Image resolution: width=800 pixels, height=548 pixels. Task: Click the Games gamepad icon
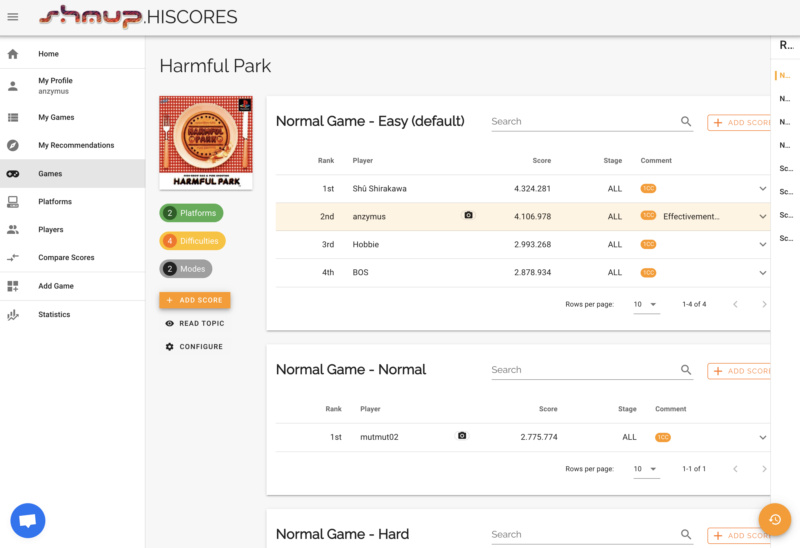[x=13, y=173]
